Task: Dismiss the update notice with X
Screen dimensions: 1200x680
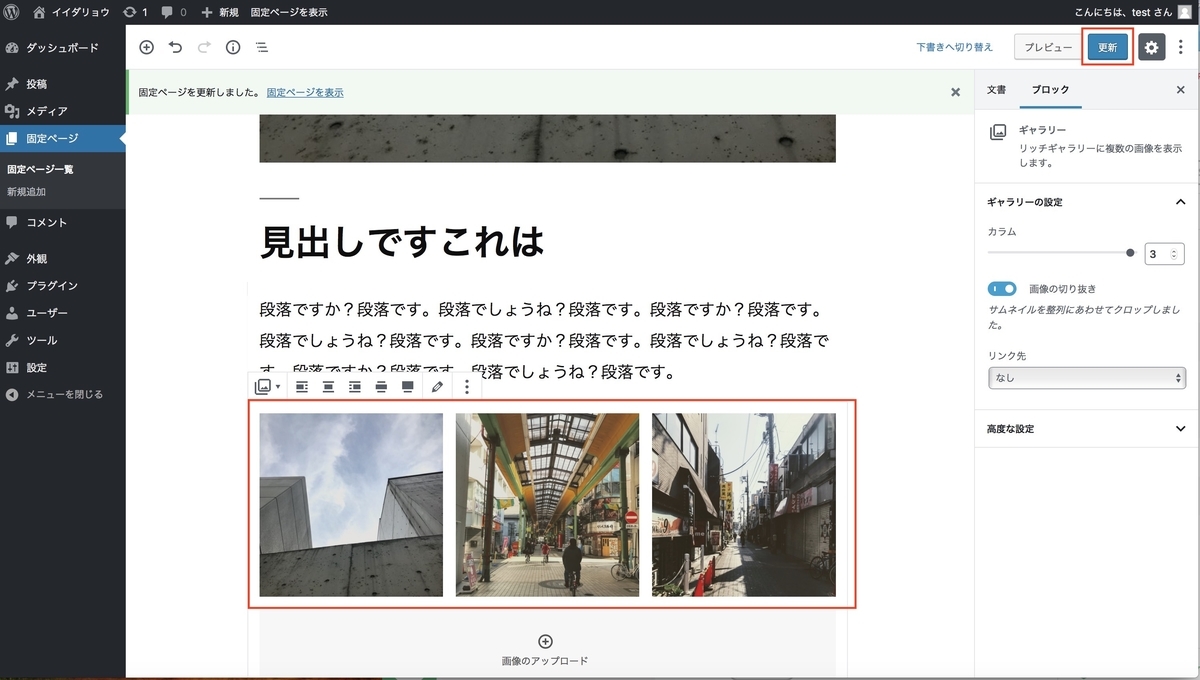Action: (955, 92)
